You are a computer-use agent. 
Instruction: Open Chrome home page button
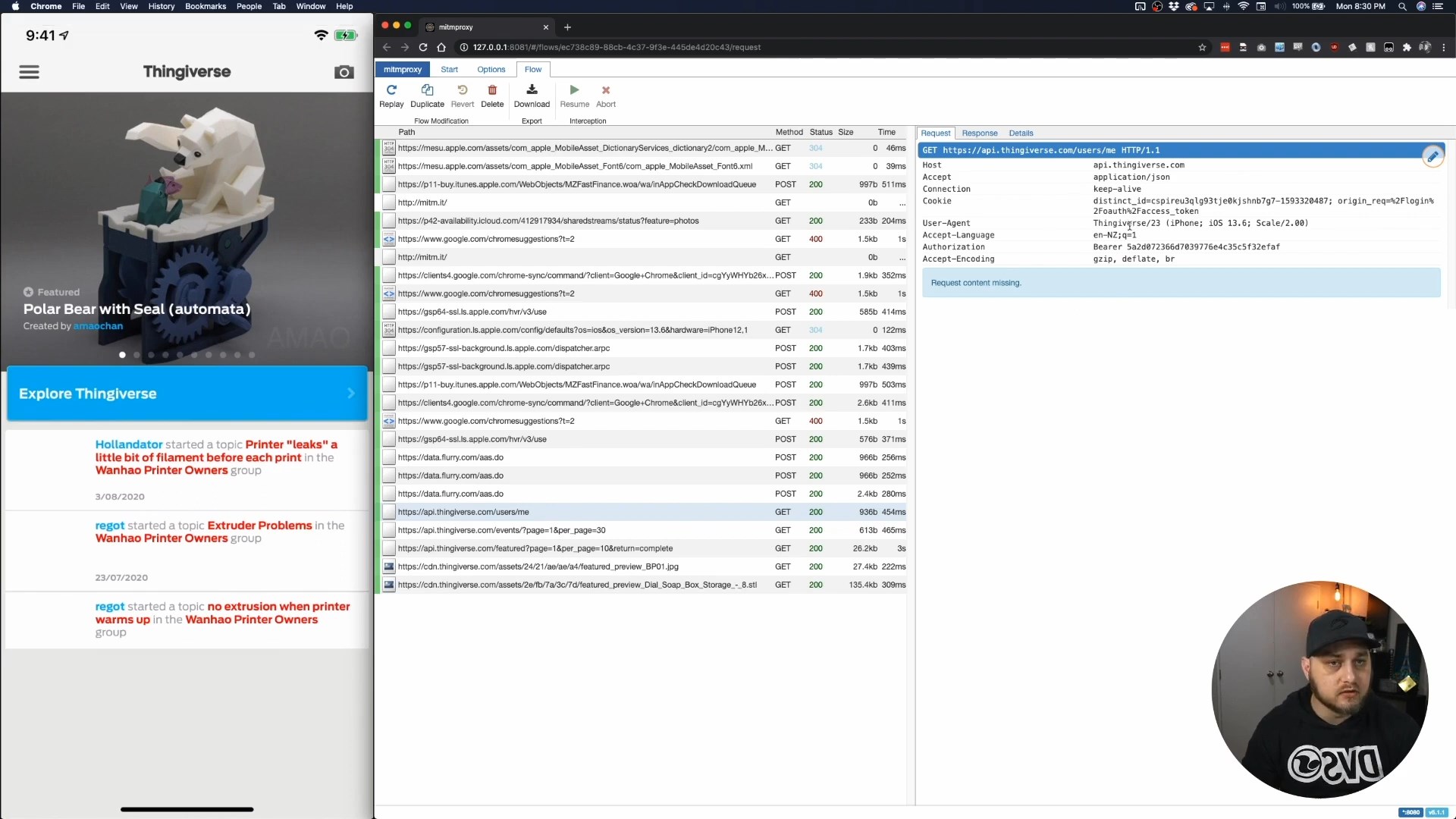click(441, 47)
